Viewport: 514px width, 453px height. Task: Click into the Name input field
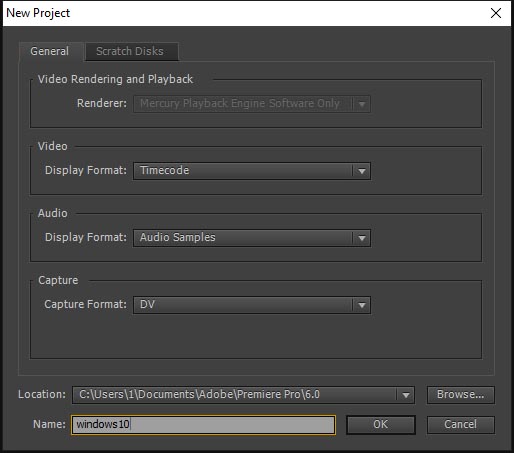coord(203,425)
